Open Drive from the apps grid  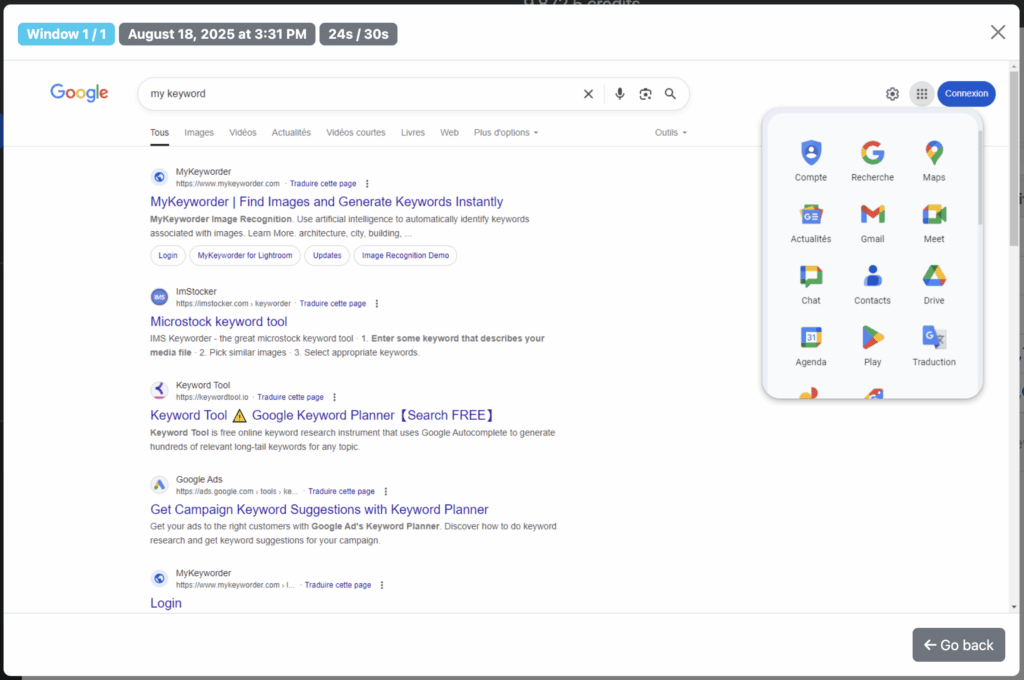(934, 283)
